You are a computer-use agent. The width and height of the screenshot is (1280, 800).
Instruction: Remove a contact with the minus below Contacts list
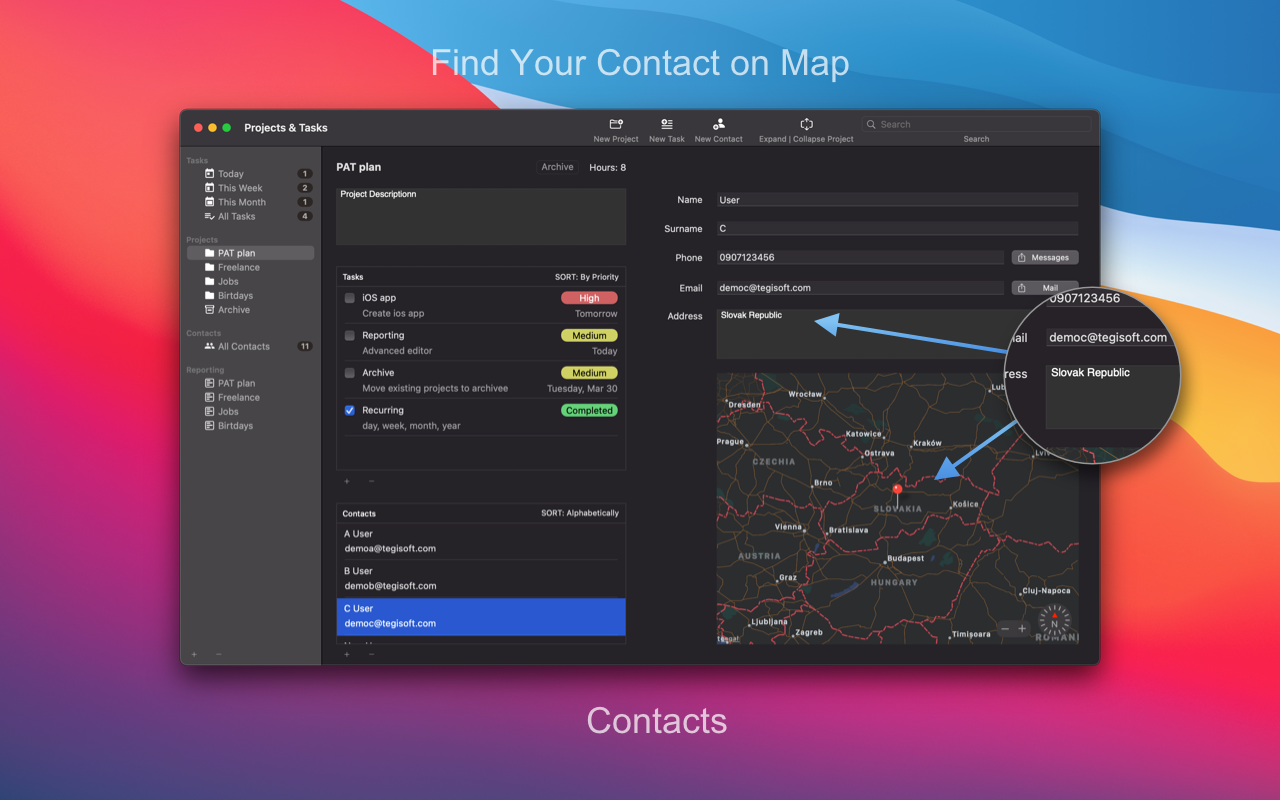click(371, 654)
